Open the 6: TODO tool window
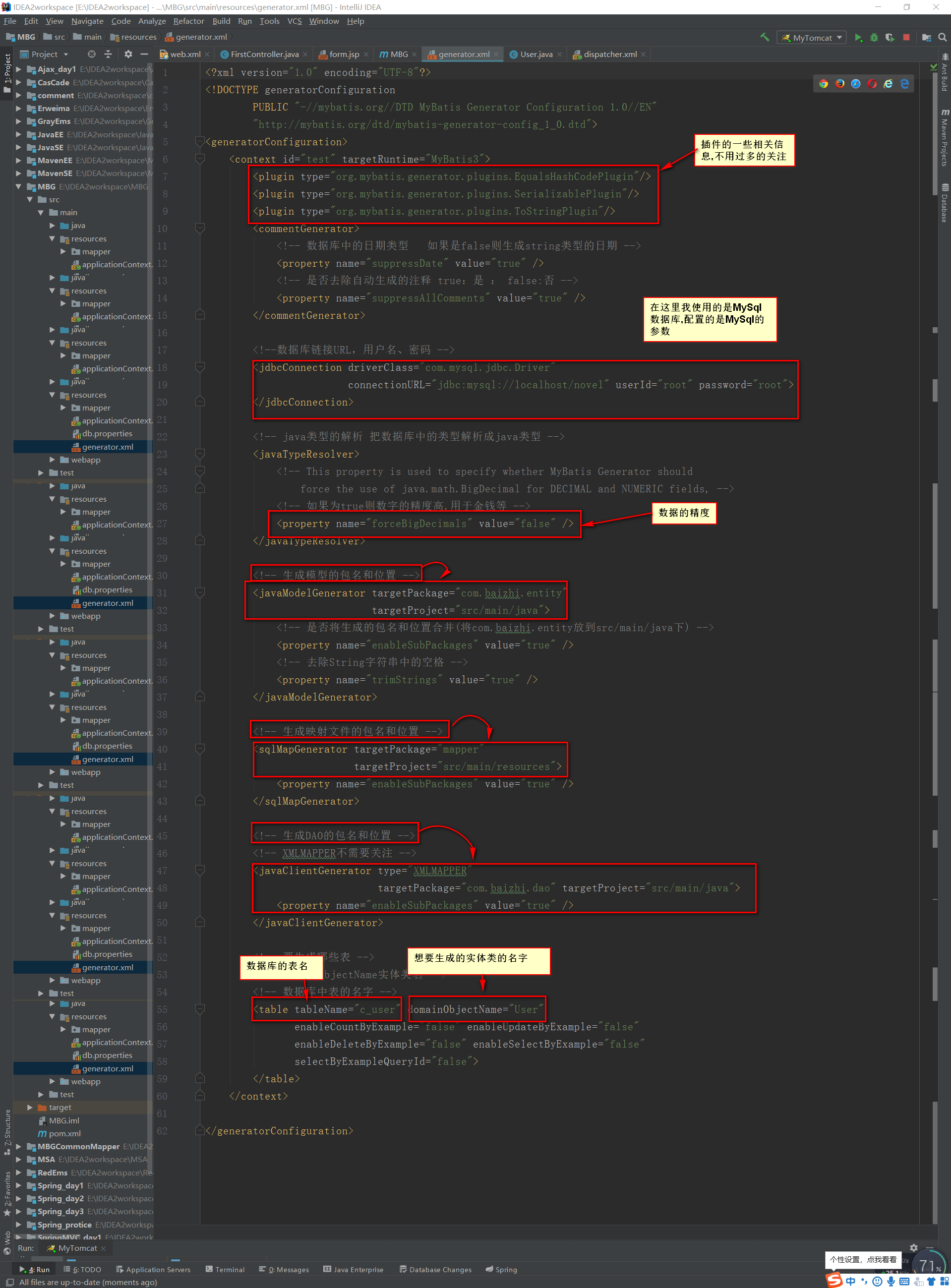Screen dimensions: 951x1288 pos(82,1269)
